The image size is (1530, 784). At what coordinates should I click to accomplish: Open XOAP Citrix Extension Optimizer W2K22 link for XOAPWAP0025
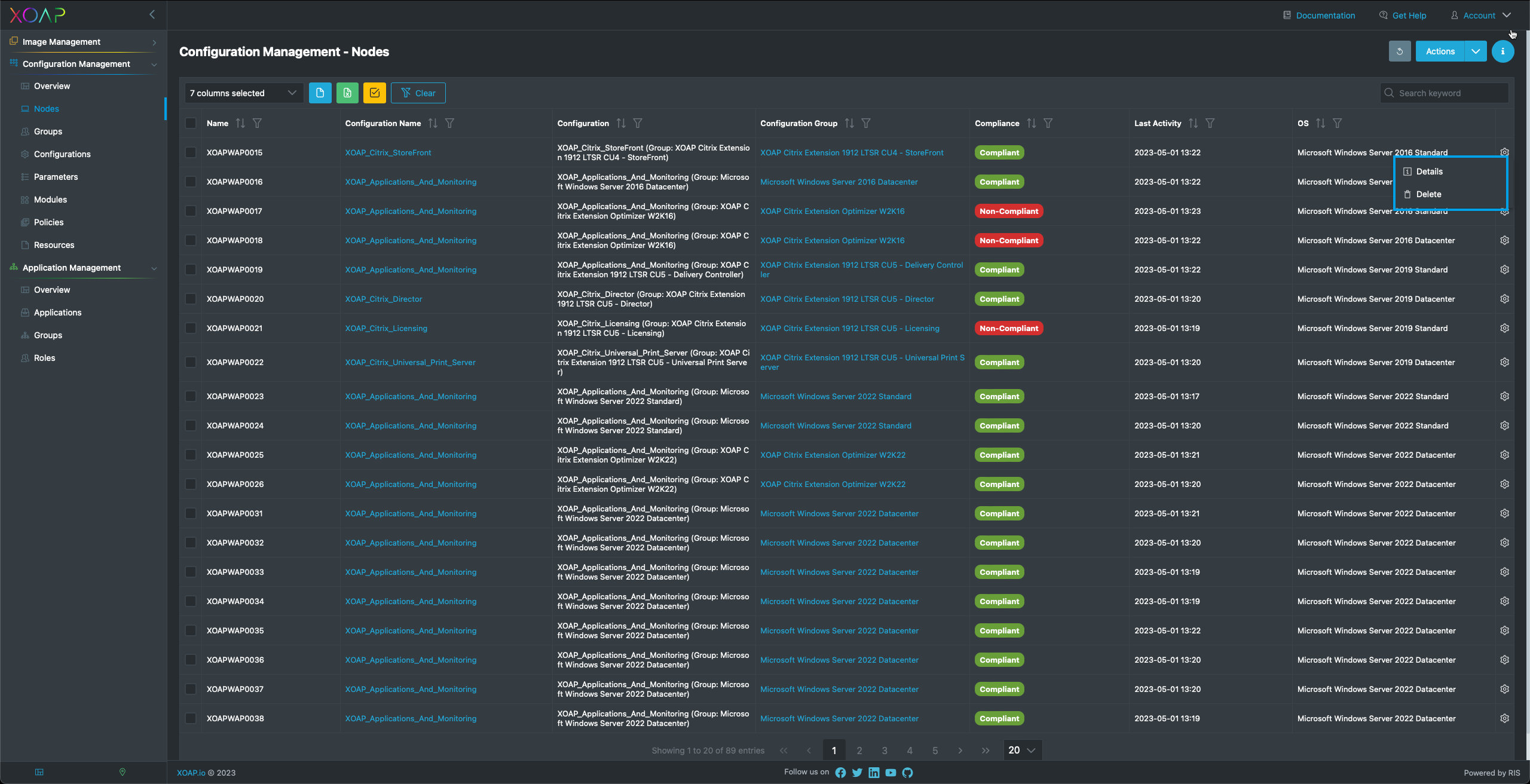[833, 455]
